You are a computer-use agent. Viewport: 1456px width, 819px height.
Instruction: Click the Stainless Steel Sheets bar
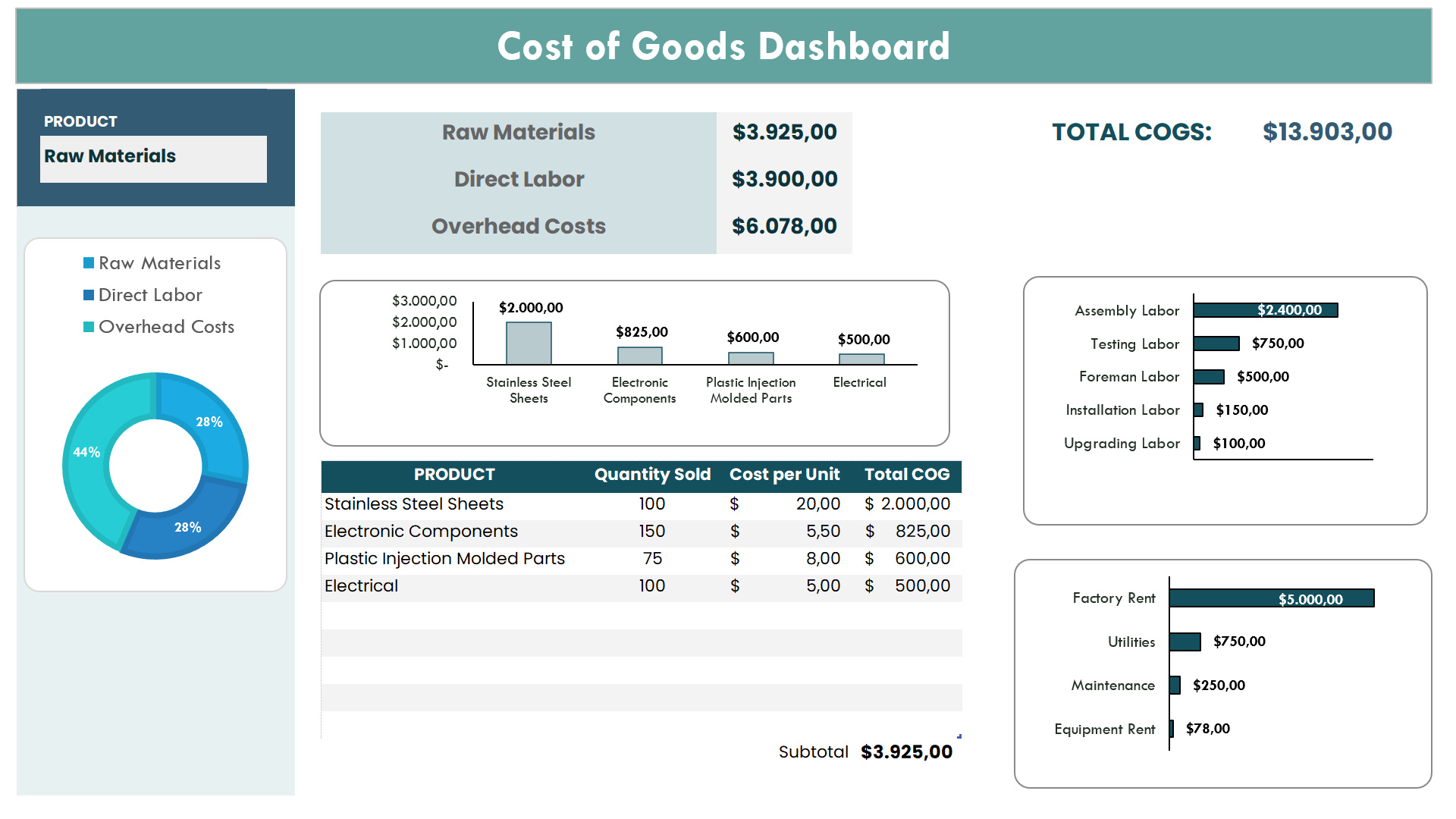[529, 343]
